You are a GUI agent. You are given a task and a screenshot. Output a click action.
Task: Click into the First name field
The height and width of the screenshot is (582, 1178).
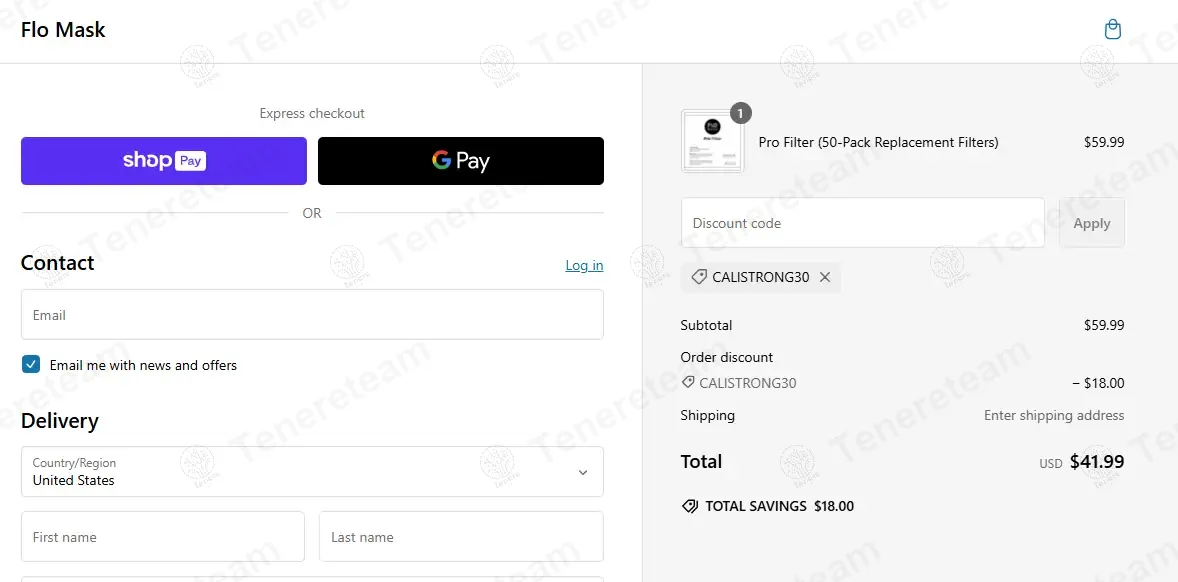tap(163, 537)
